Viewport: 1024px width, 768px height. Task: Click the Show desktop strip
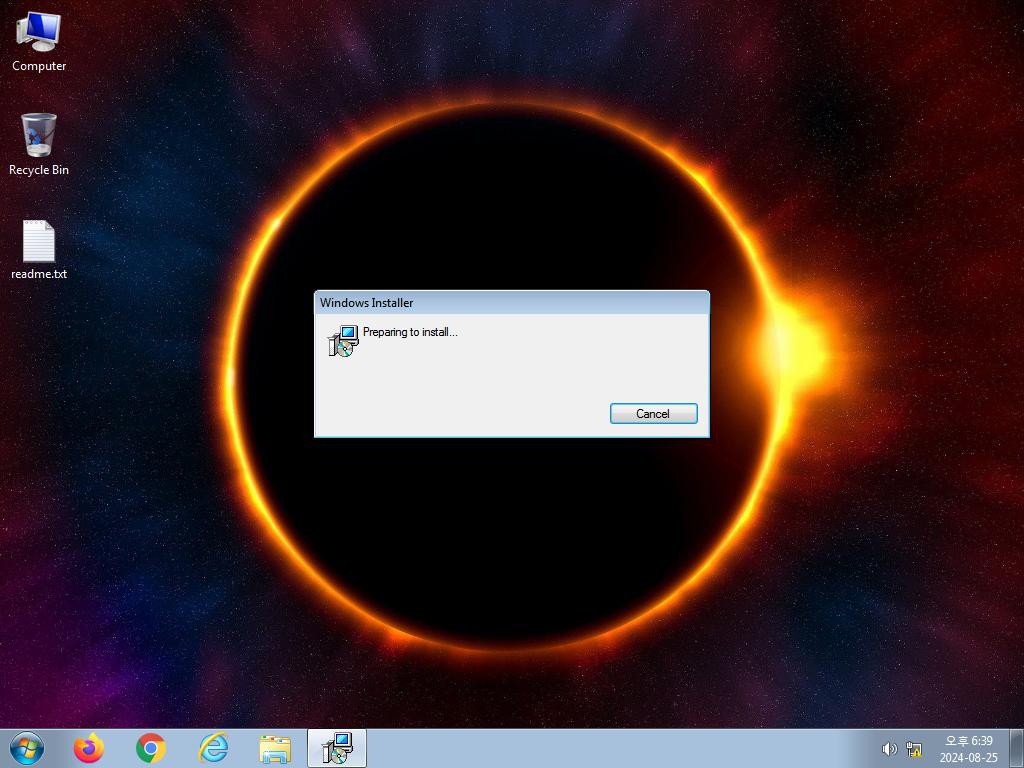click(x=1017, y=748)
